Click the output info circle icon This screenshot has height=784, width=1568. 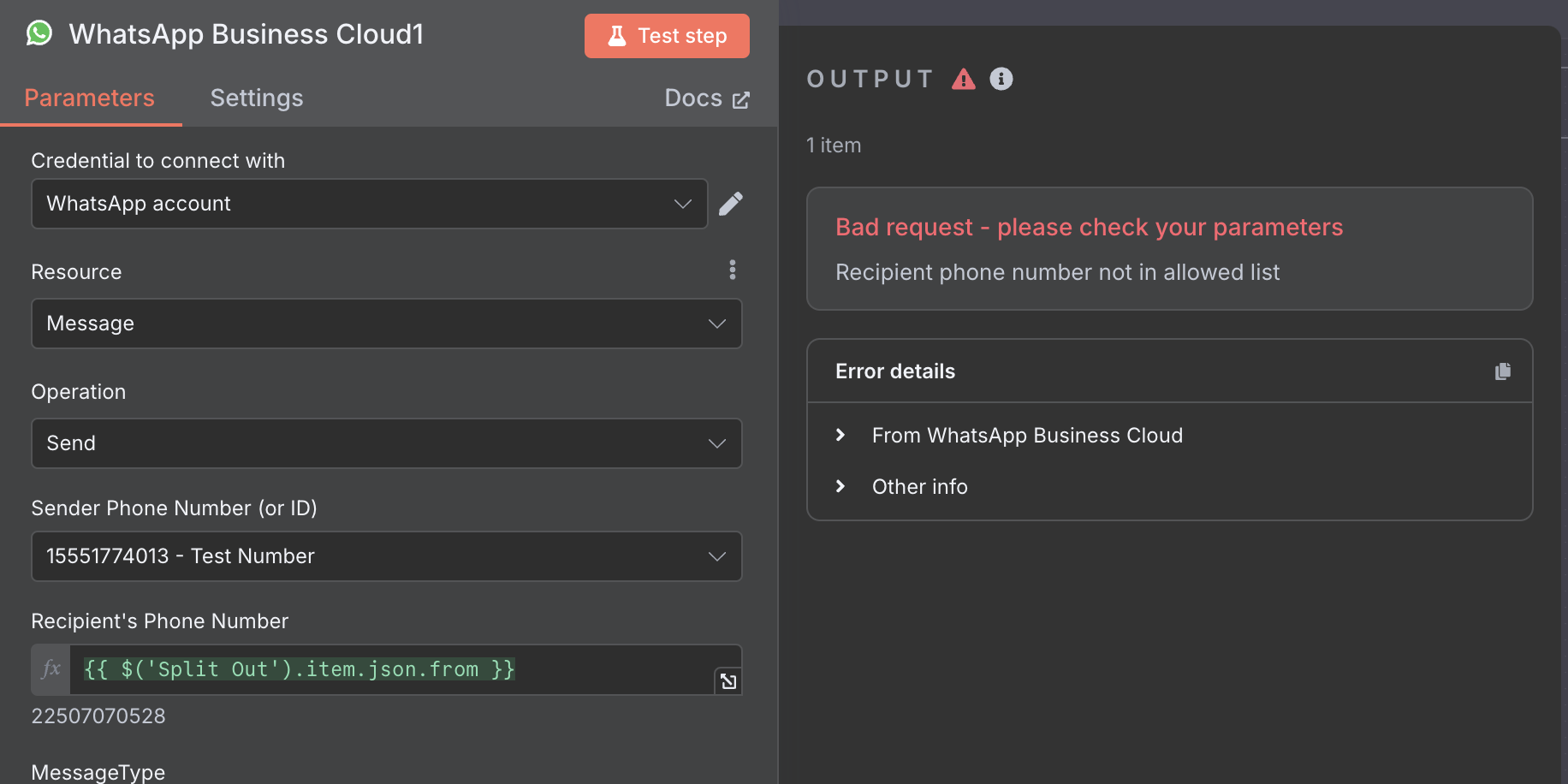1001,79
